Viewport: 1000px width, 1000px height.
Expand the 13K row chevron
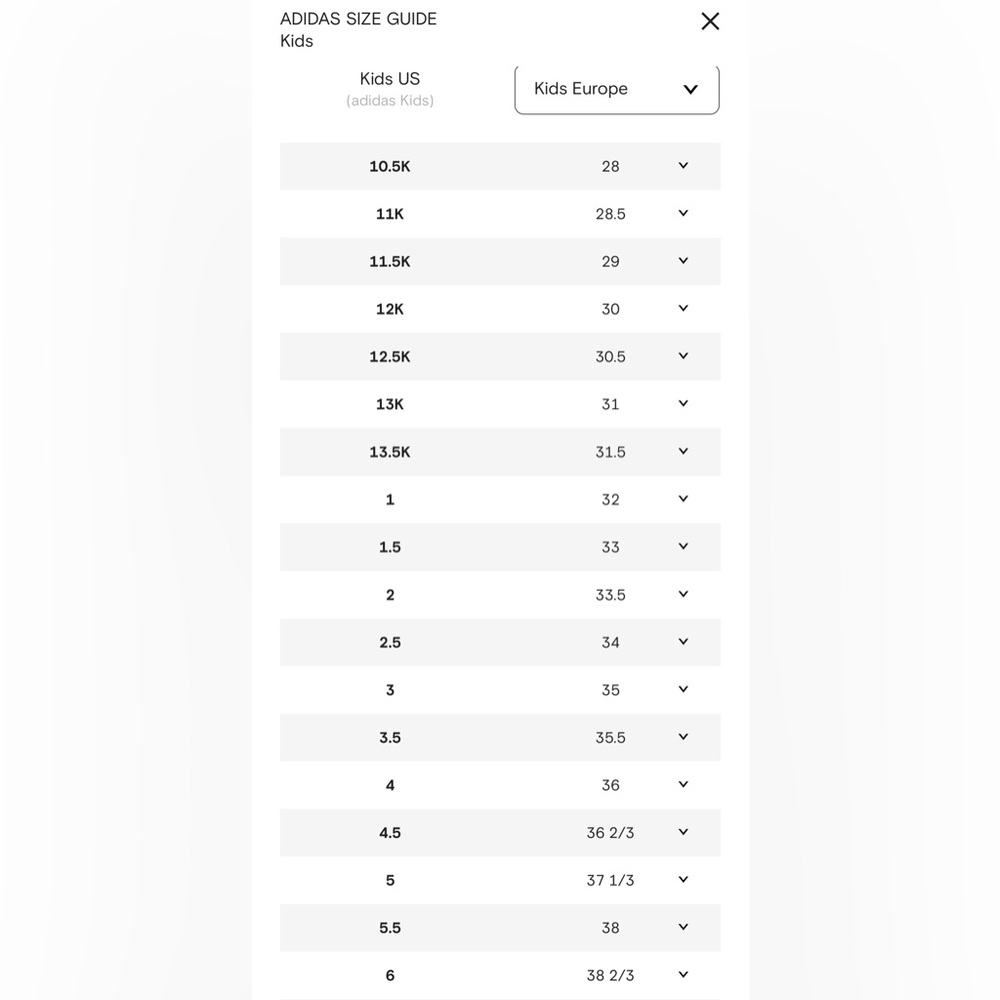click(x=683, y=404)
